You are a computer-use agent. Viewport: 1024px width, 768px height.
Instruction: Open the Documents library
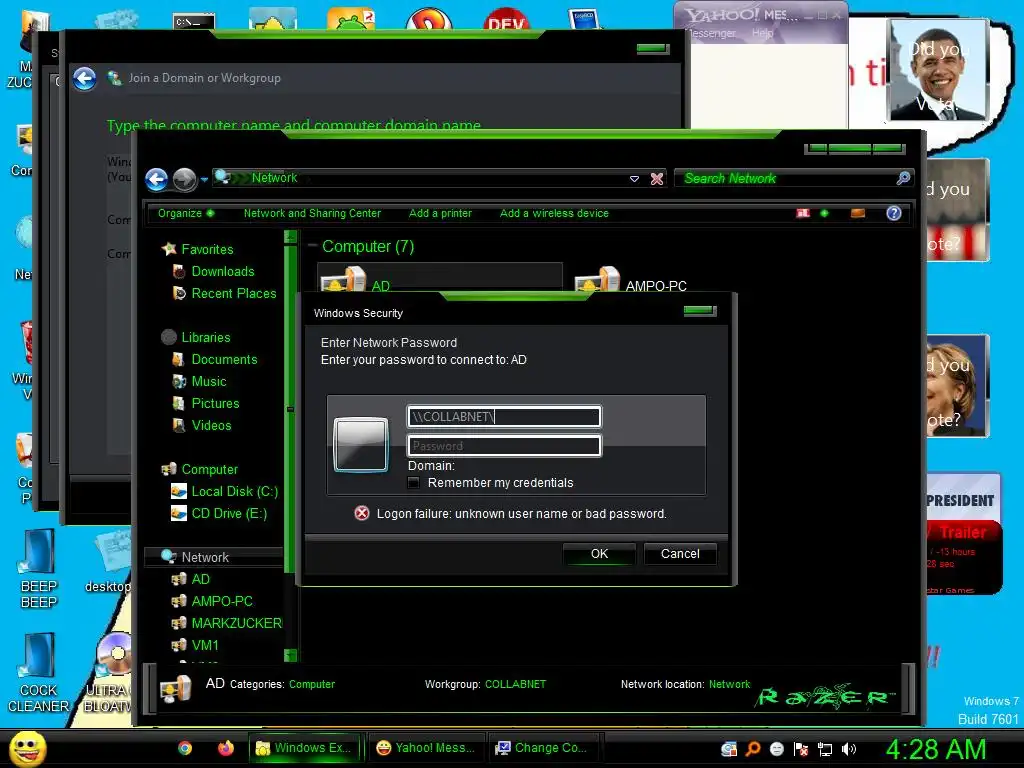(224, 360)
